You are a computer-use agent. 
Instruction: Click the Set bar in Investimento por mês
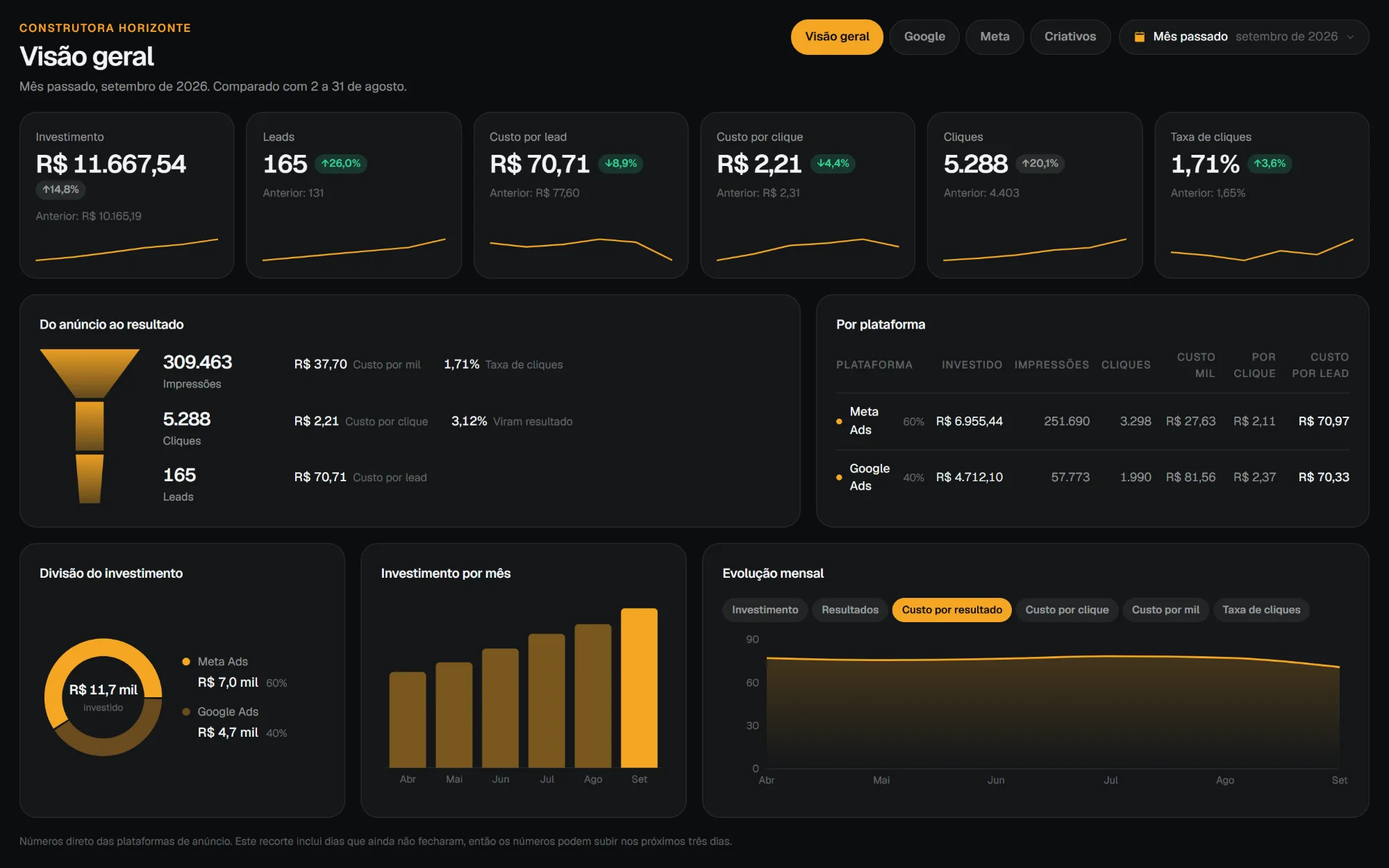click(639, 687)
